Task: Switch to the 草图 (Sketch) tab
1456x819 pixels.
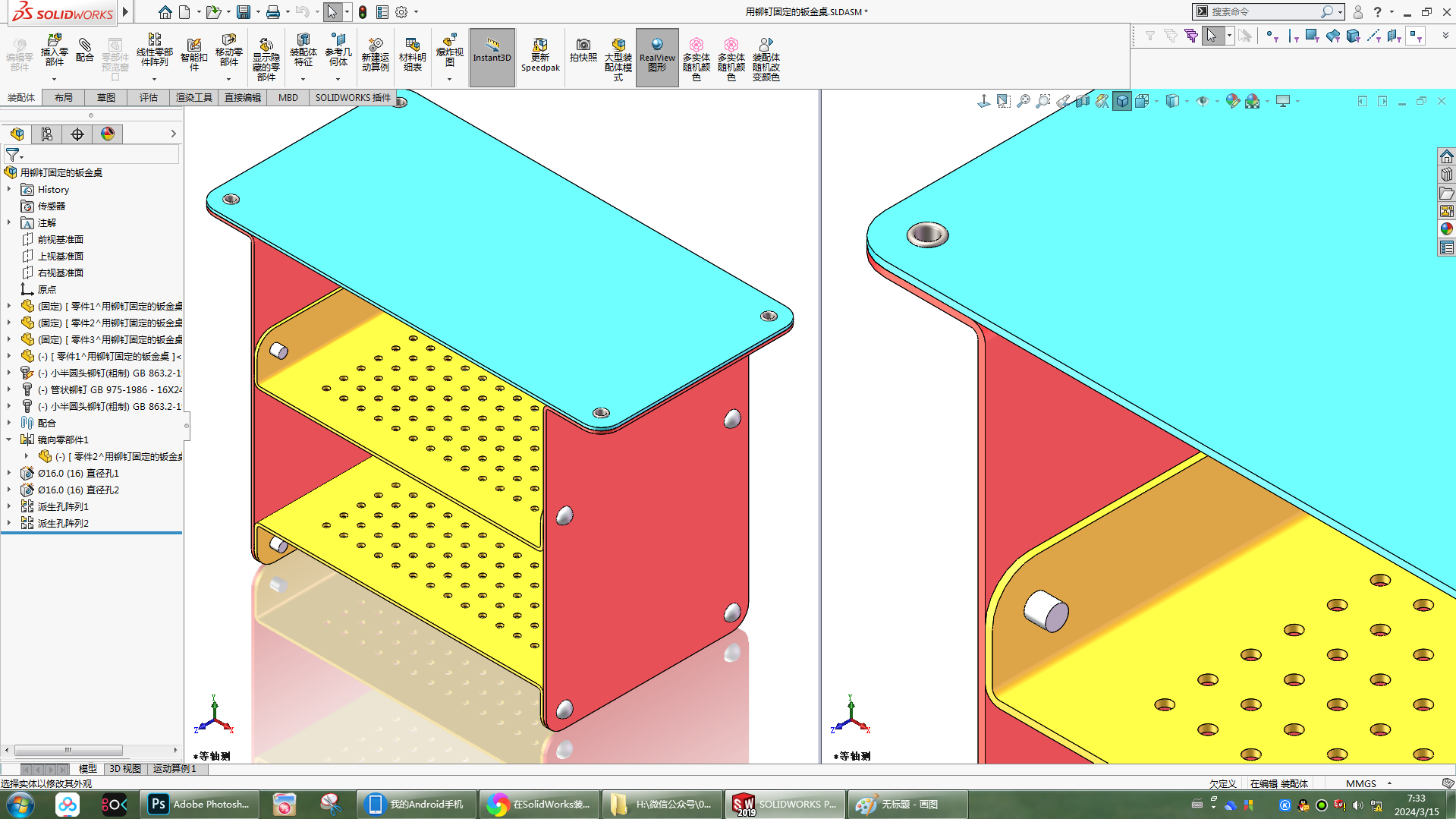Action: (x=106, y=97)
